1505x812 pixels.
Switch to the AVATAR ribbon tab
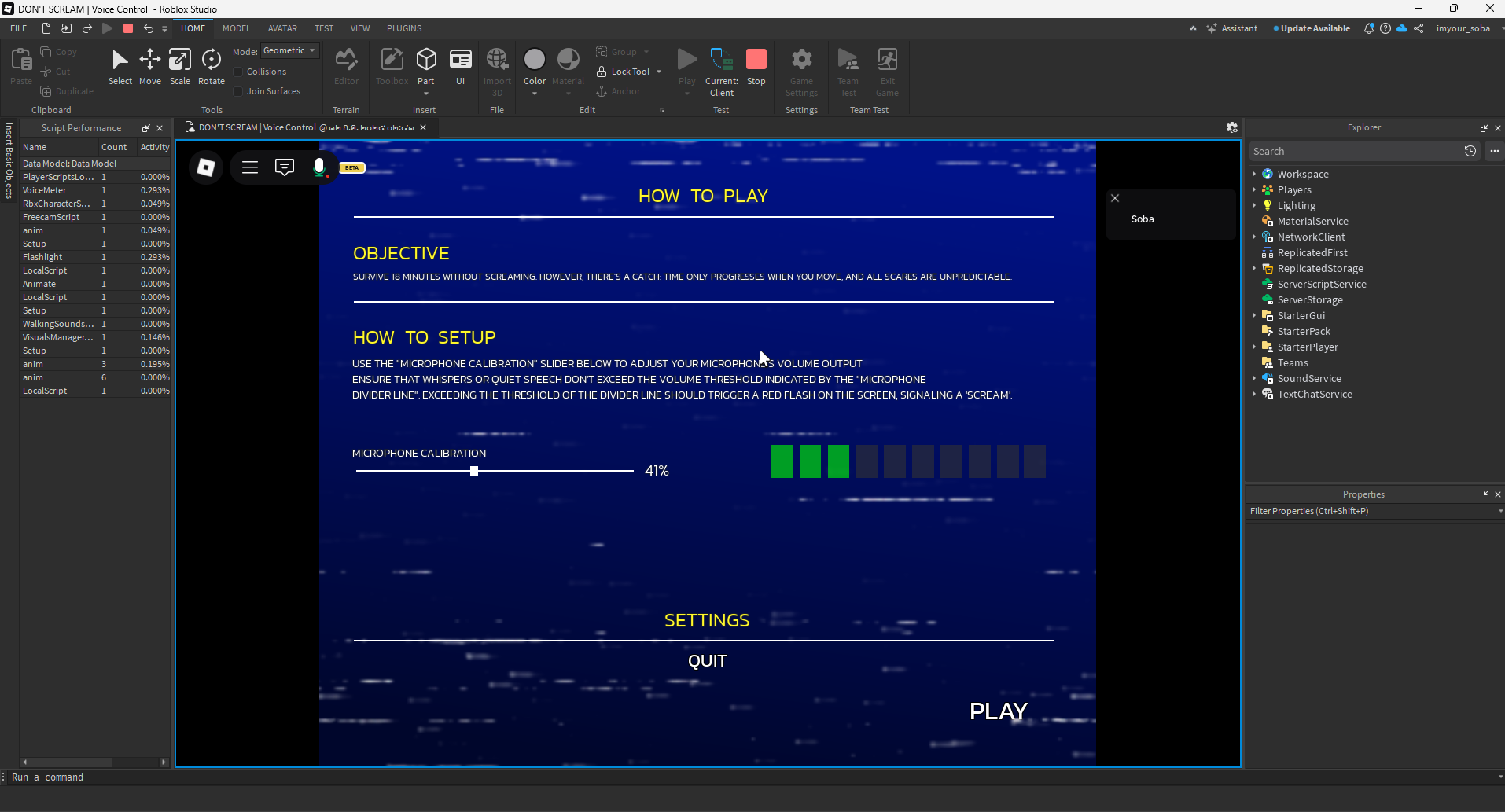282,28
